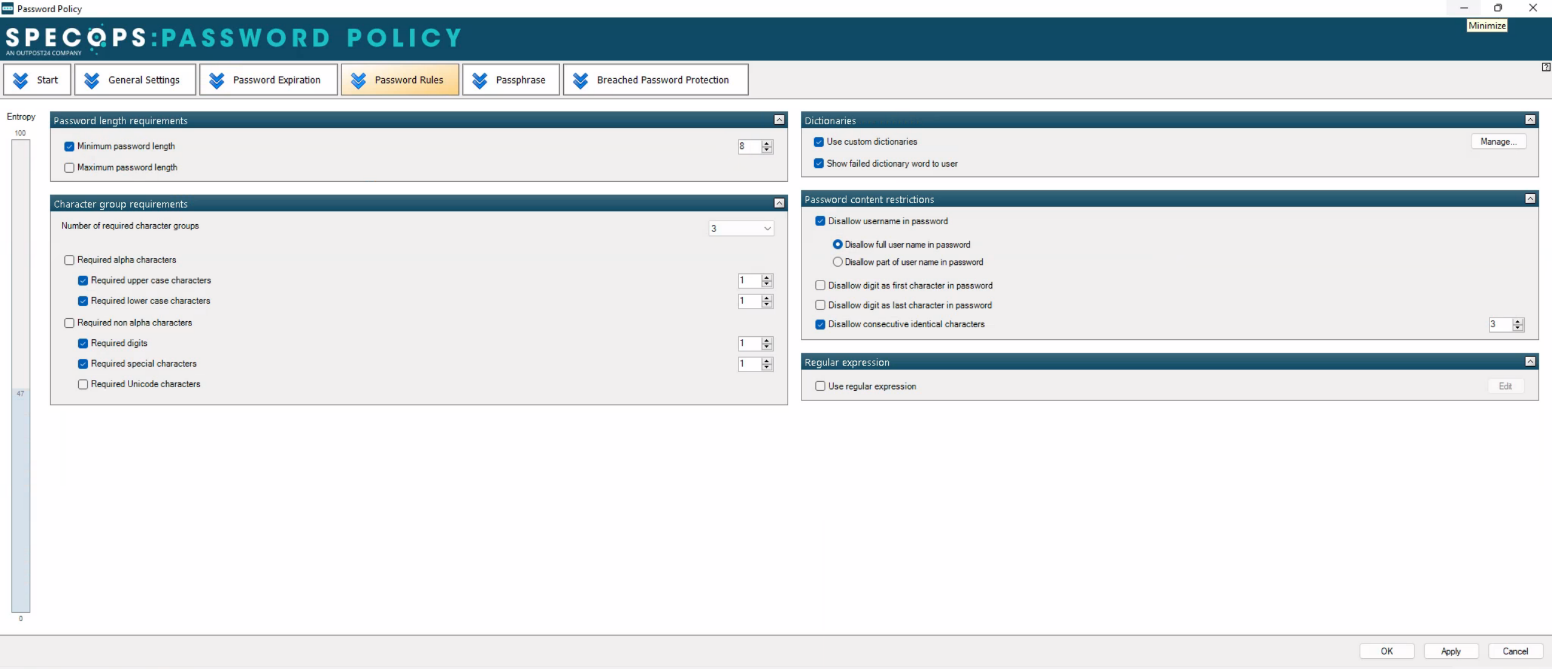Screen dimensions: 1552x669
Task: Collapse the Dictionaries section
Action: point(1530,120)
